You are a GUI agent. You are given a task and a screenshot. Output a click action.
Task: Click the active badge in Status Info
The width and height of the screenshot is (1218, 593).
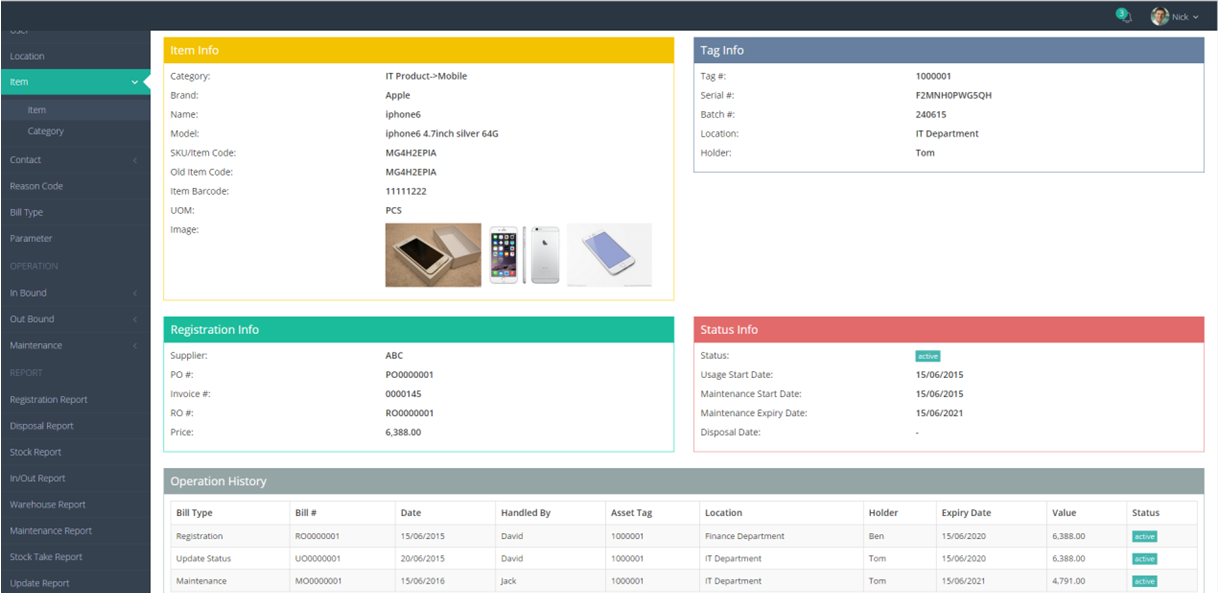coord(928,356)
